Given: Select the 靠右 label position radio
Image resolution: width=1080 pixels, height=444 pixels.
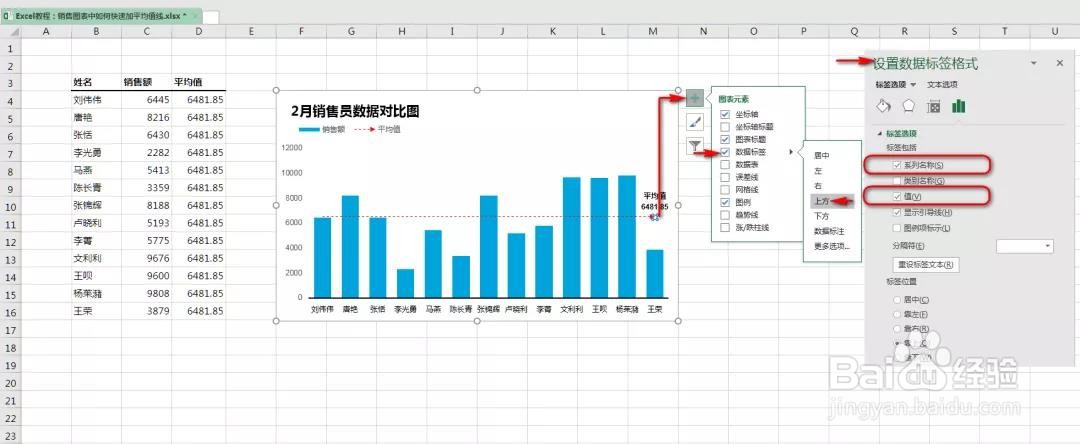Looking at the screenshot, I should 896,329.
